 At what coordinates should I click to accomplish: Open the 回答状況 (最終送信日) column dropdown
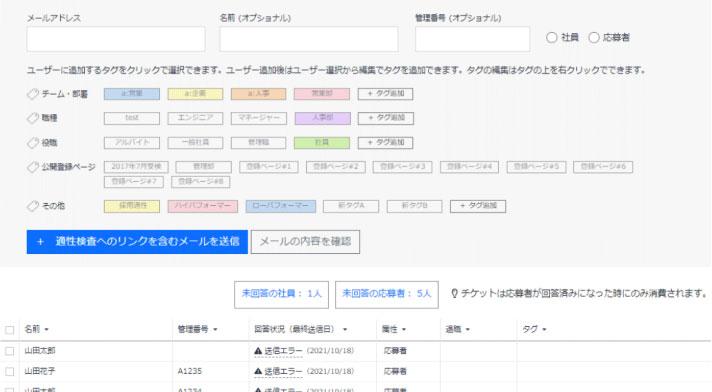point(345,329)
